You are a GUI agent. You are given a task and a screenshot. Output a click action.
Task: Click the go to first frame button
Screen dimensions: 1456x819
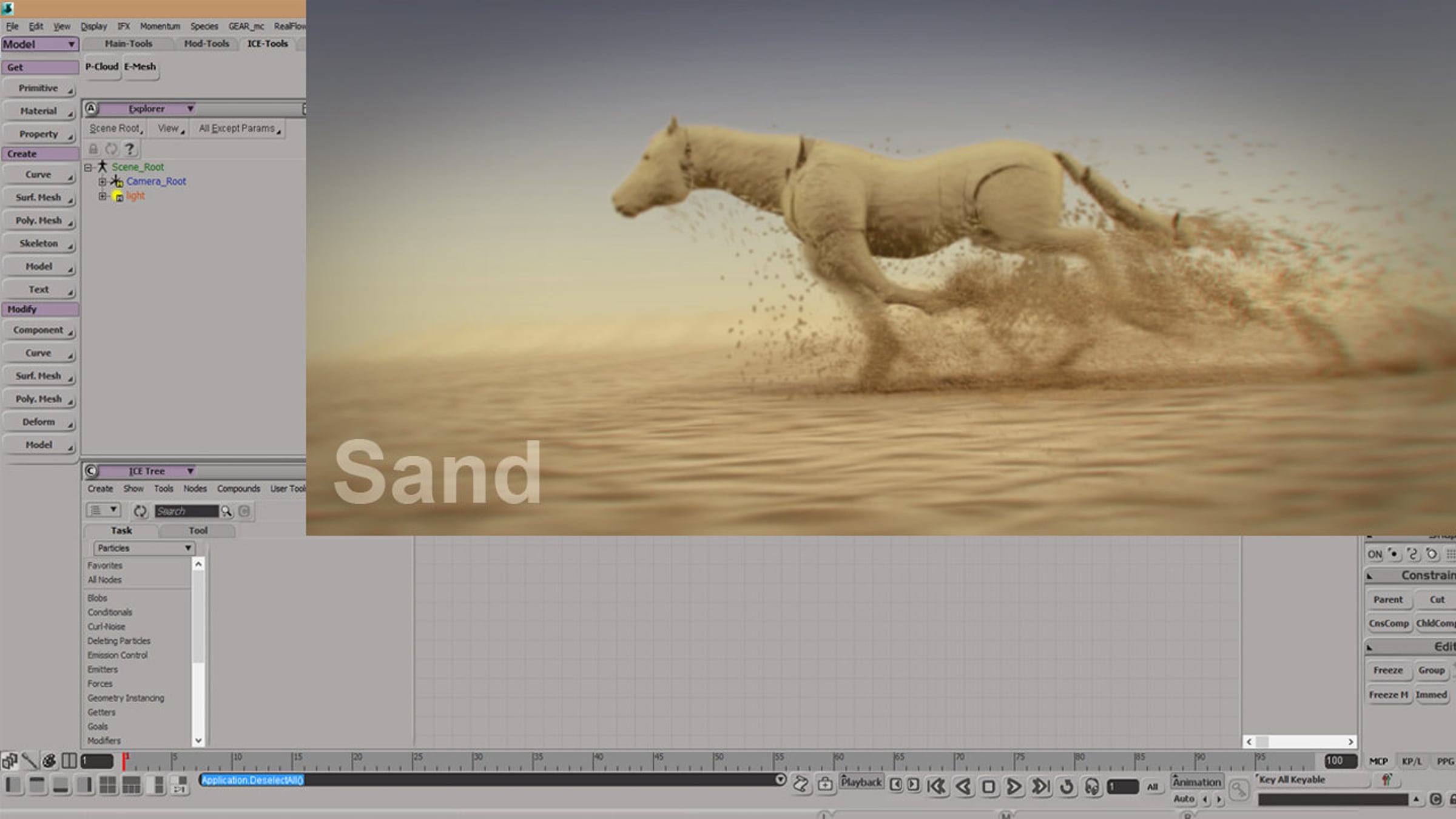(937, 786)
